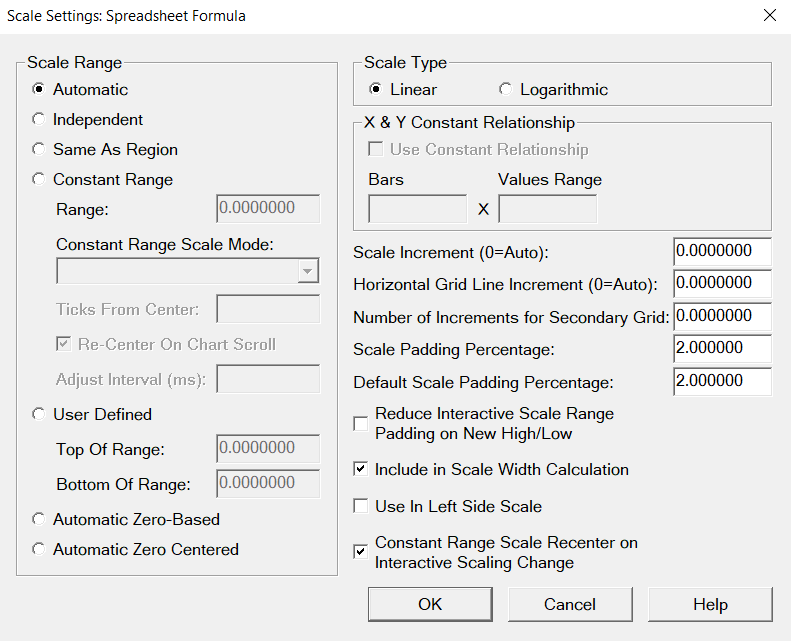Click the Scale Increment input field
This screenshot has height=641, width=791.
coord(722,250)
